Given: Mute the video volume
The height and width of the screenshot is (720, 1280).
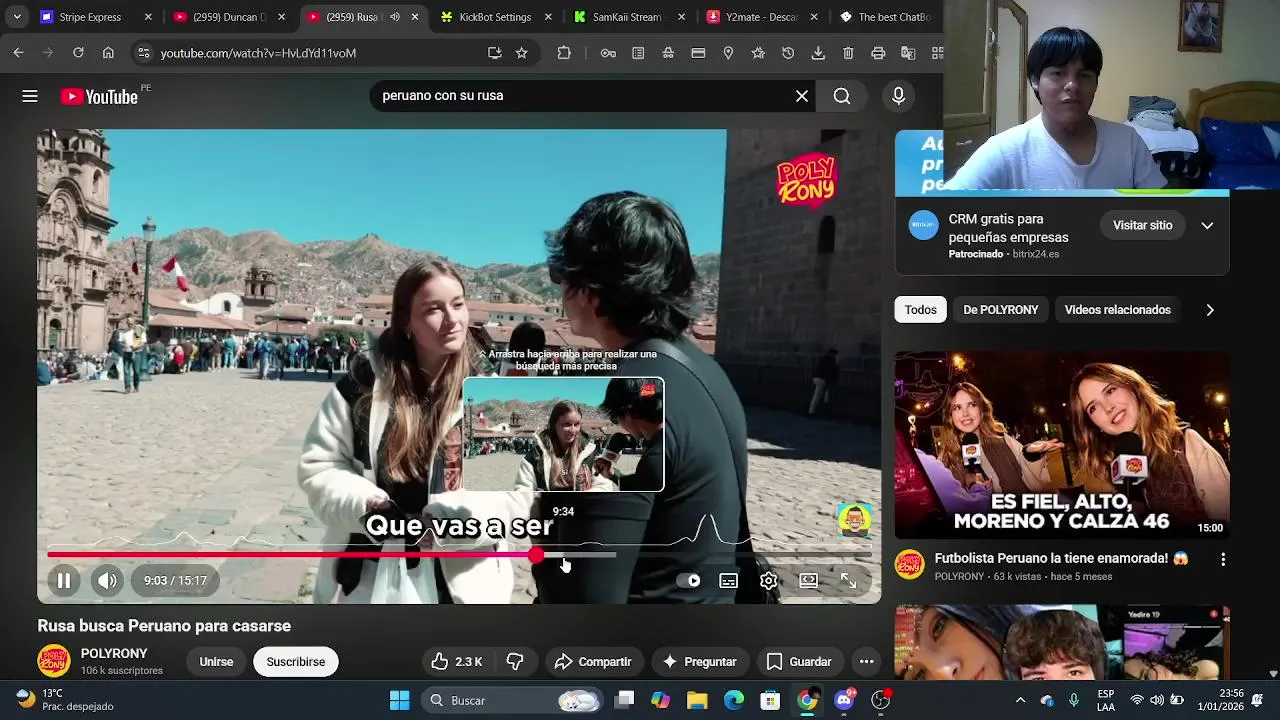Looking at the screenshot, I should pyautogui.click(x=107, y=580).
